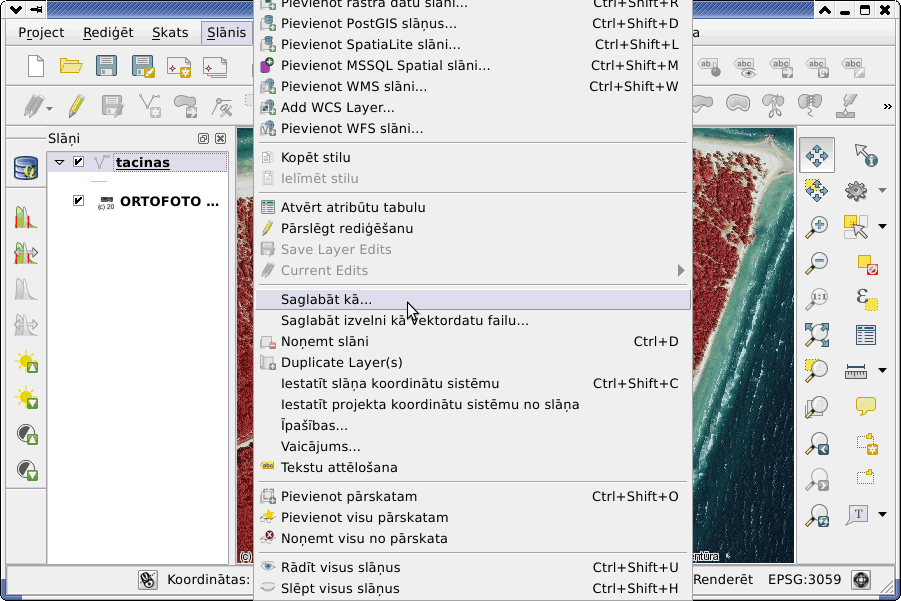Activate the Zoom Out magnifier
This screenshot has width=901, height=601.
817,263
